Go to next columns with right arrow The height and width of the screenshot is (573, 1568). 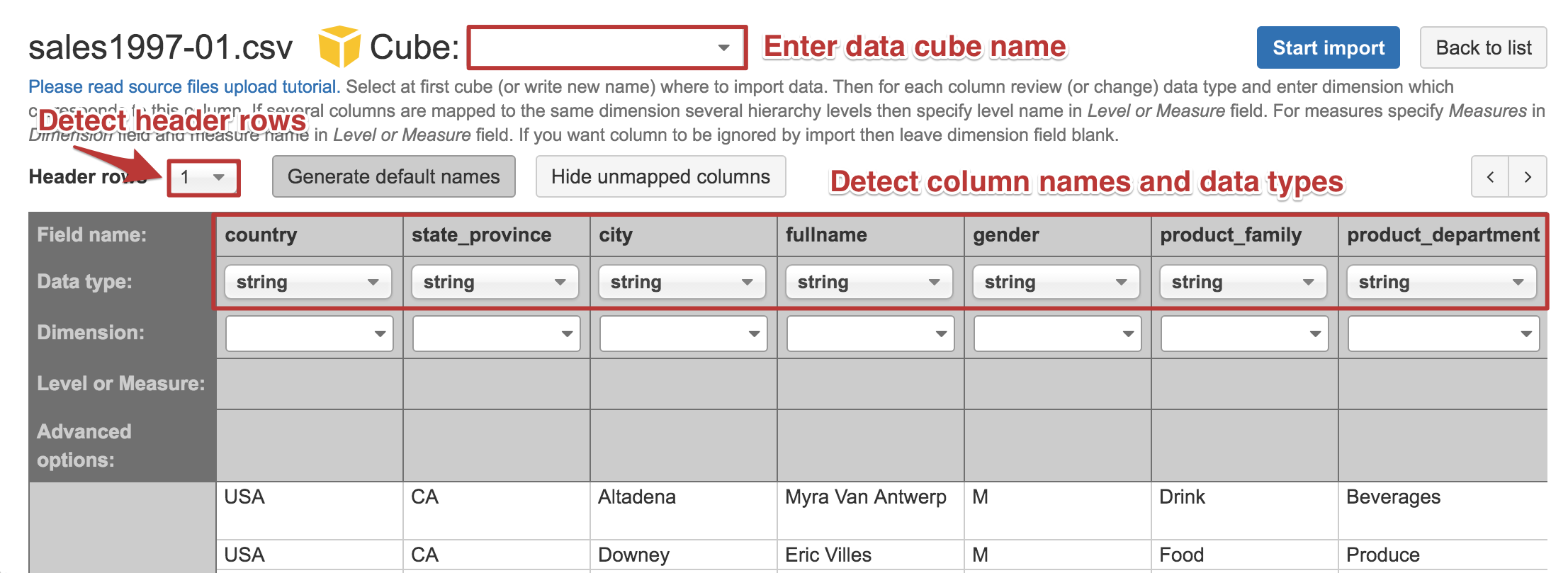click(1528, 177)
